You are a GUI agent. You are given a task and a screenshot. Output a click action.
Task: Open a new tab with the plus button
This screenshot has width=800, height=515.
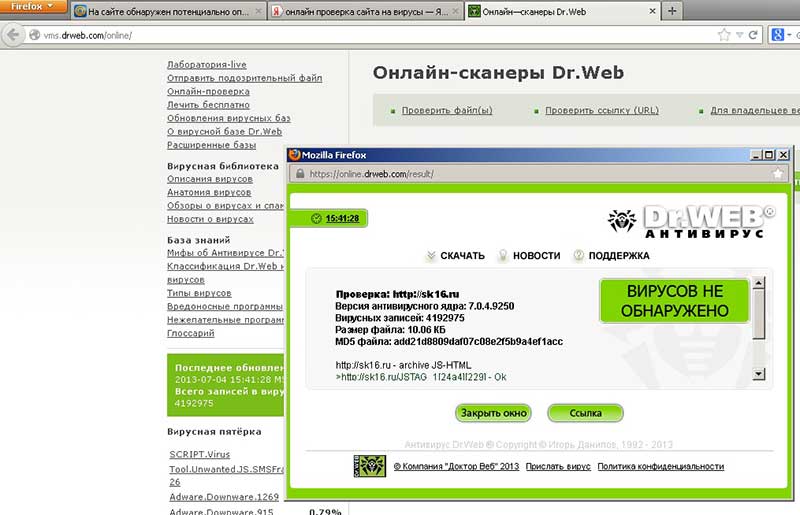672,11
